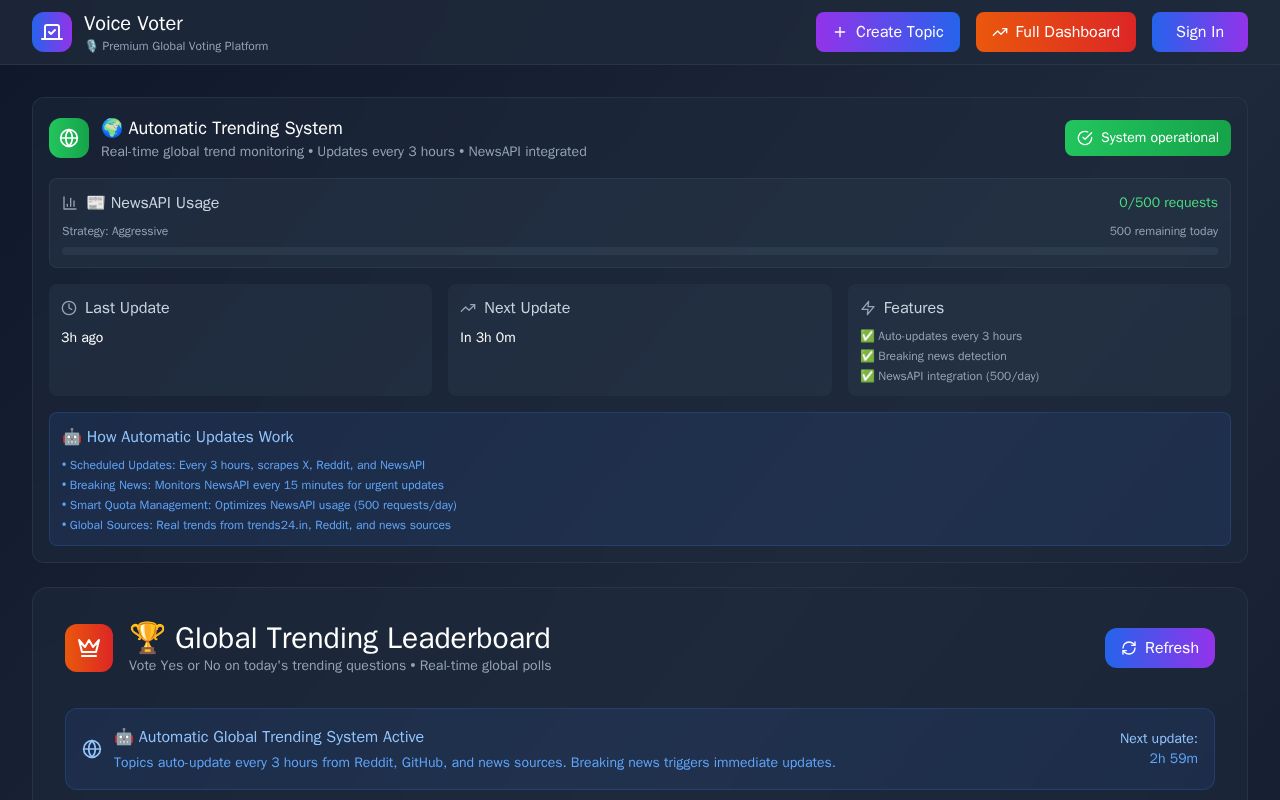1280x800 pixels.
Task: Click the newspaper emoji next to NewsAPI Usage
Action: pyautogui.click(x=96, y=203)
